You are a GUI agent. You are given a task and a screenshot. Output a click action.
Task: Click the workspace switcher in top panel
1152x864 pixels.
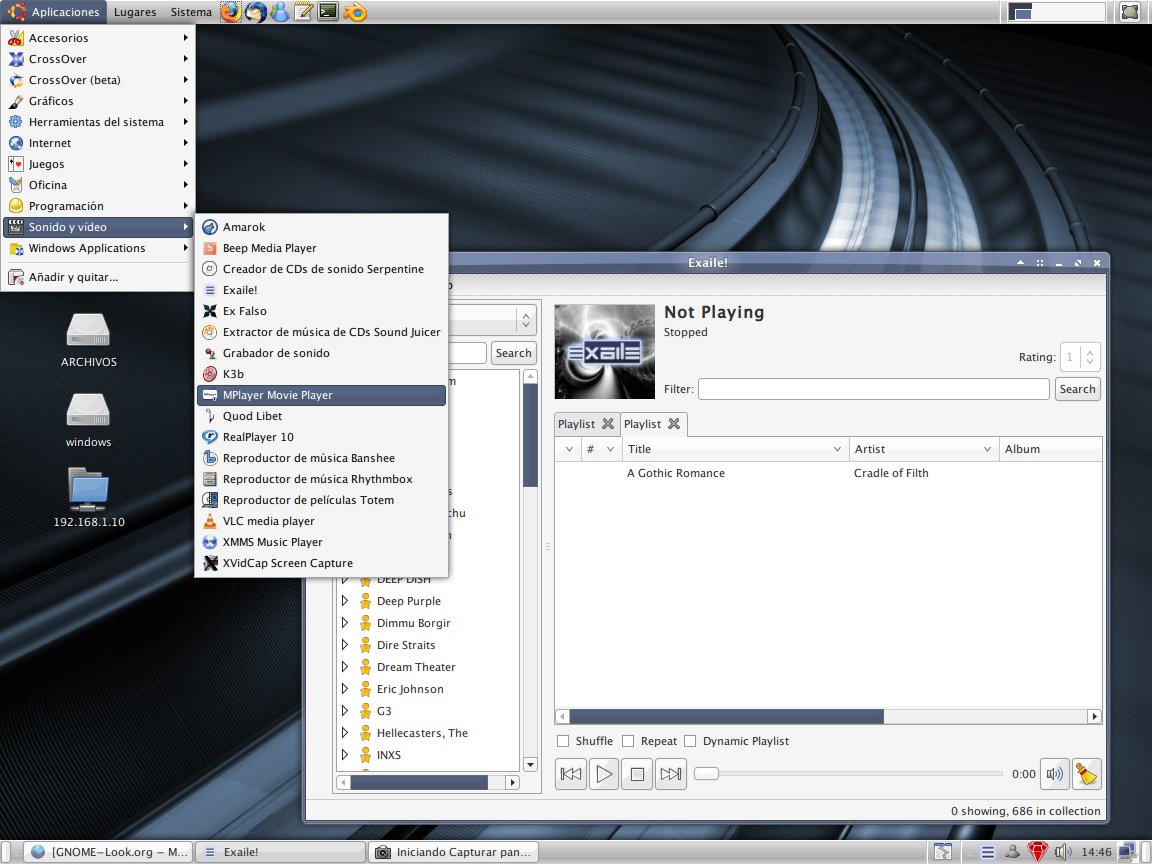[x=1056, y=12]
